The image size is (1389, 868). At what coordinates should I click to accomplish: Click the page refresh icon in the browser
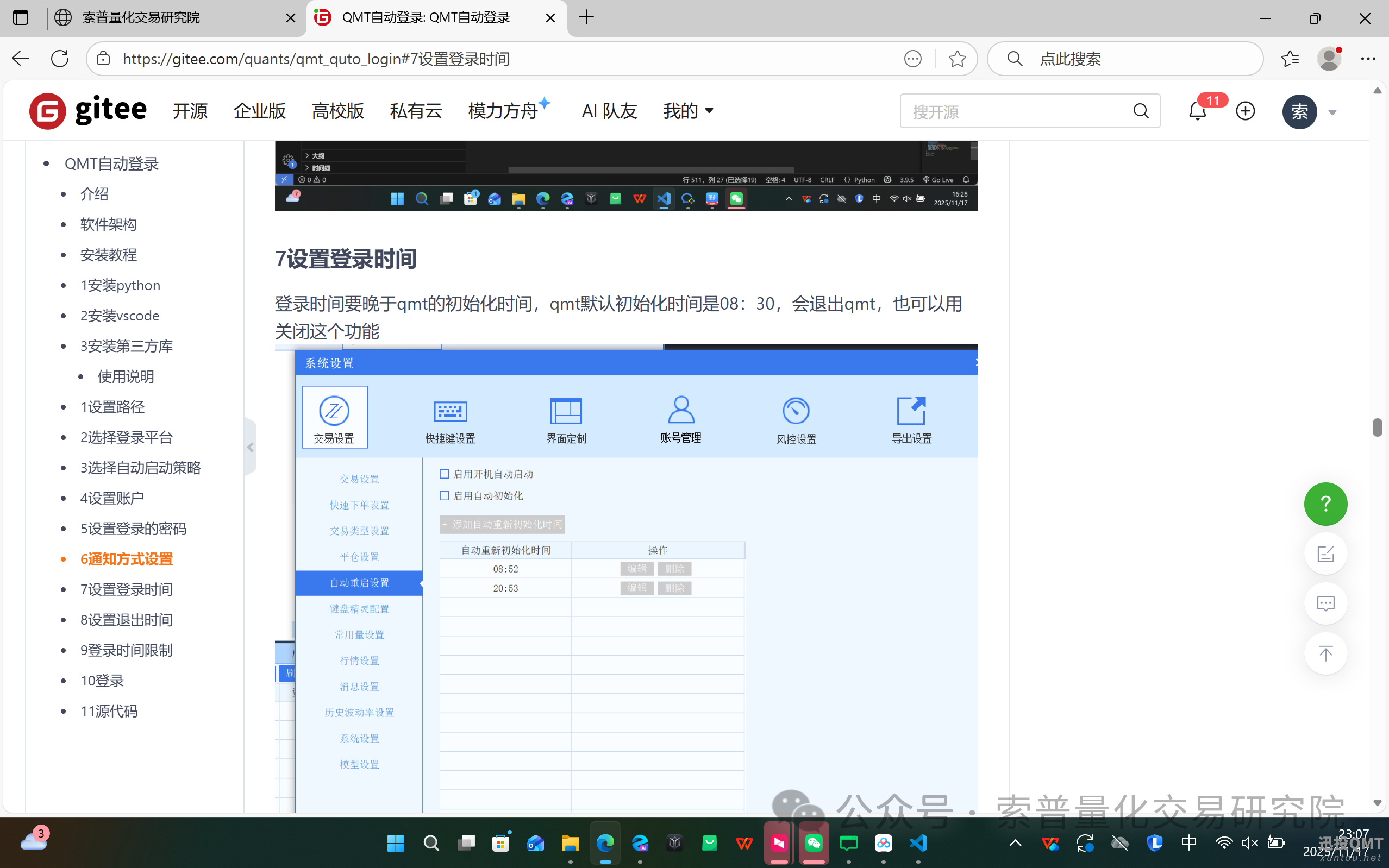pyautogui.click(x=59, y=58)
